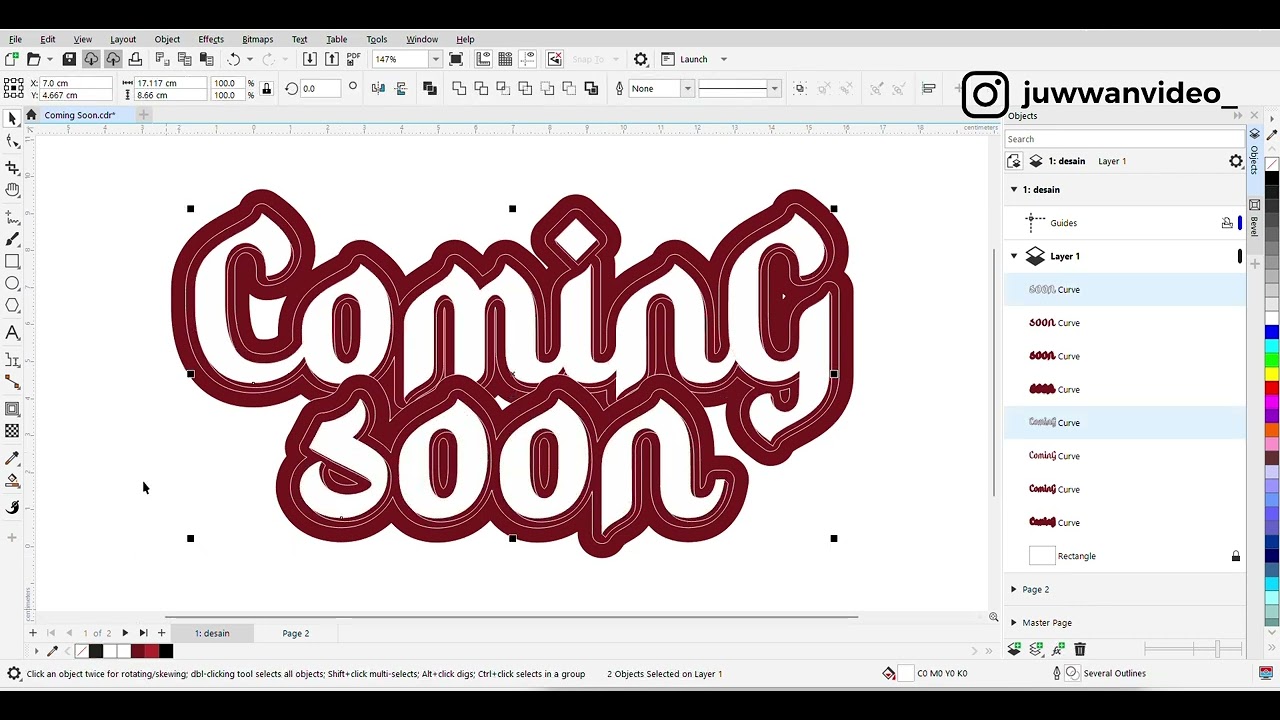1280x720 pixels.
Task: Click the red swatch in the right color palette
Action: point(1272,388)
